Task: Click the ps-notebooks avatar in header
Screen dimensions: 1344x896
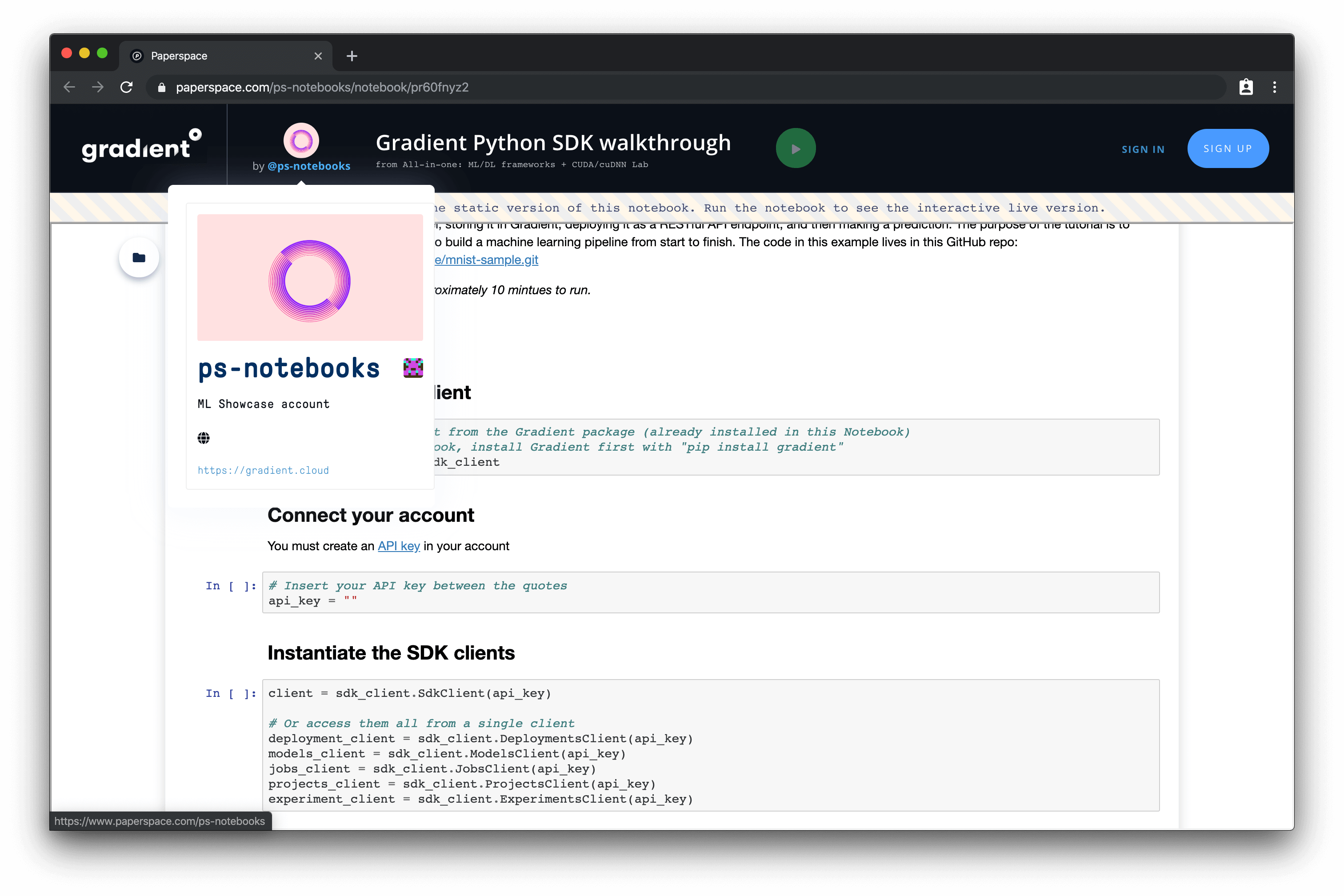Action: tap(301, 140)
